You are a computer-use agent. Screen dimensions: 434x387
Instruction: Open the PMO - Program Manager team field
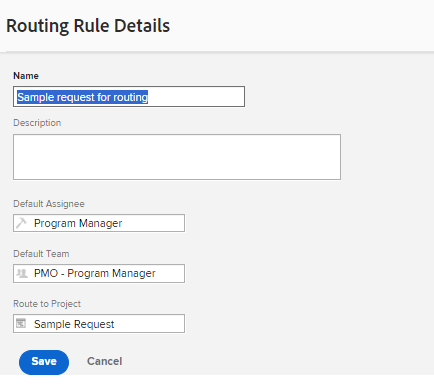tap(99, 273)
